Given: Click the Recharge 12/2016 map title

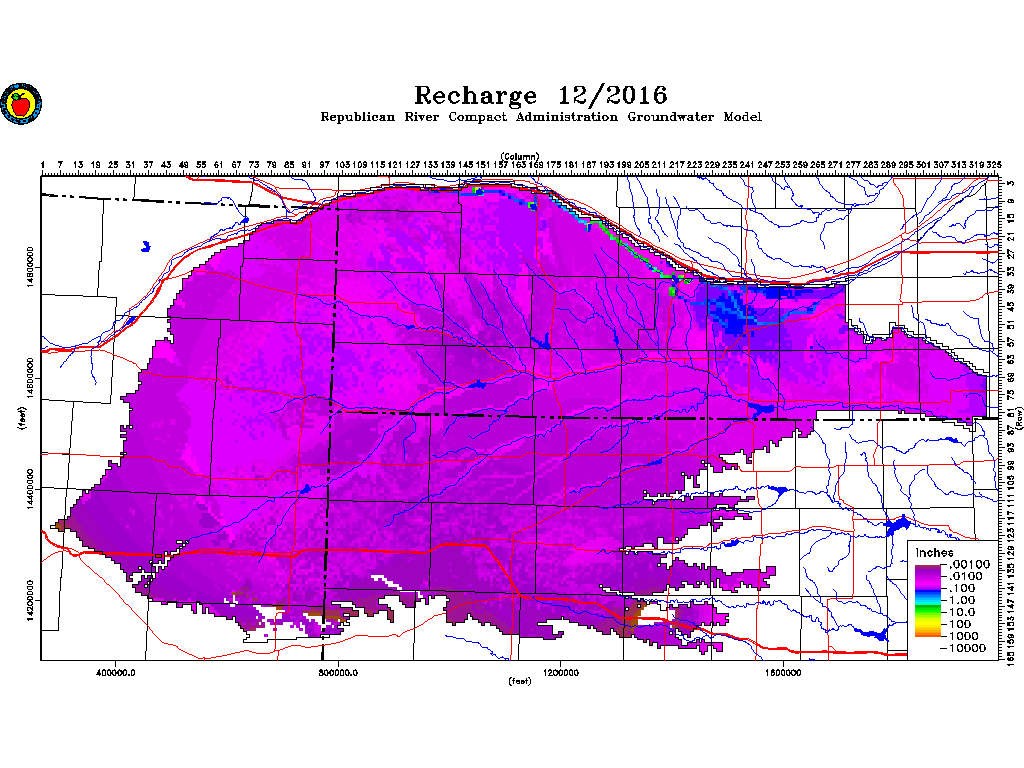Looking at the screenshot, I should click(540, 96).
